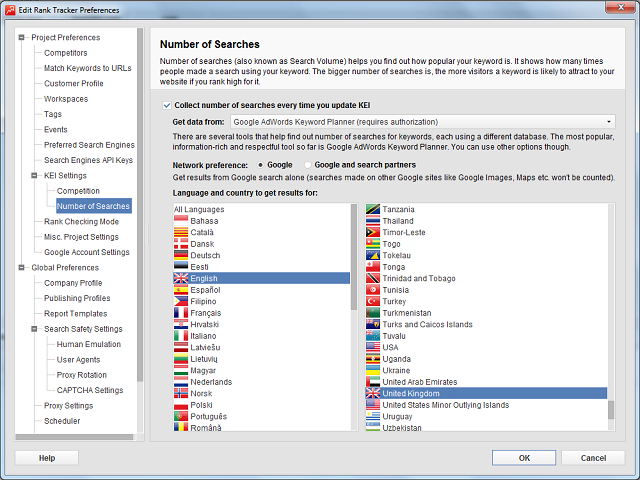
Task: Select Google and search partners radio
Action: tap(307, 165)
